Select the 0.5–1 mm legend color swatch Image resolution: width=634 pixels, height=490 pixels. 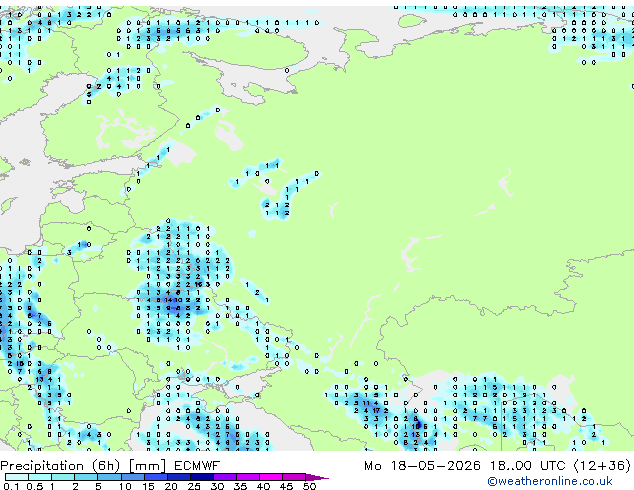click(40, 477)
